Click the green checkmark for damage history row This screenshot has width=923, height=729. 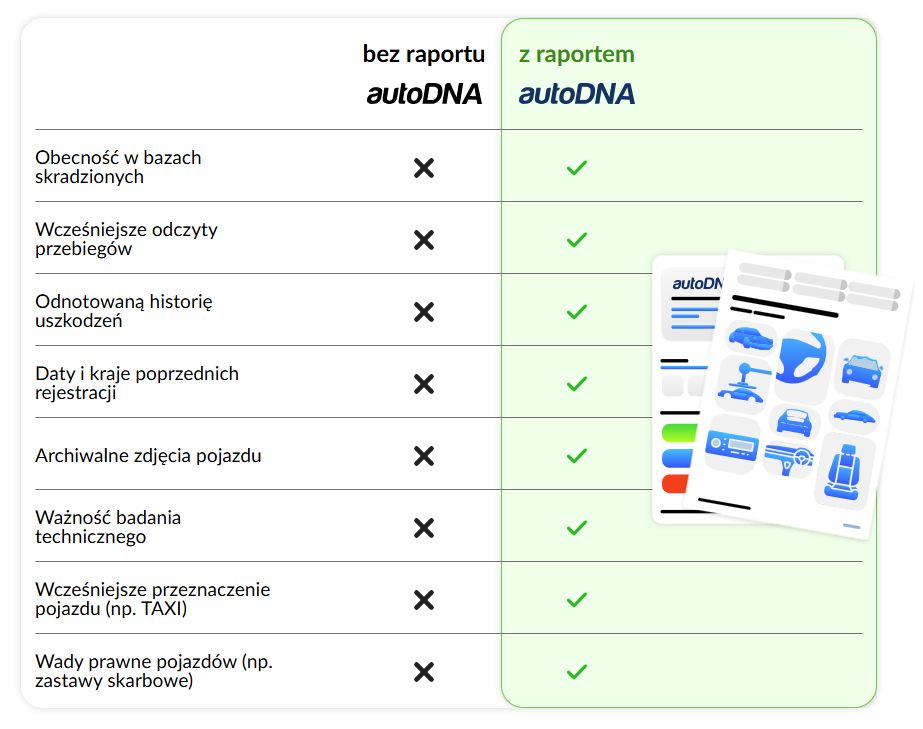tap(576, 312)
